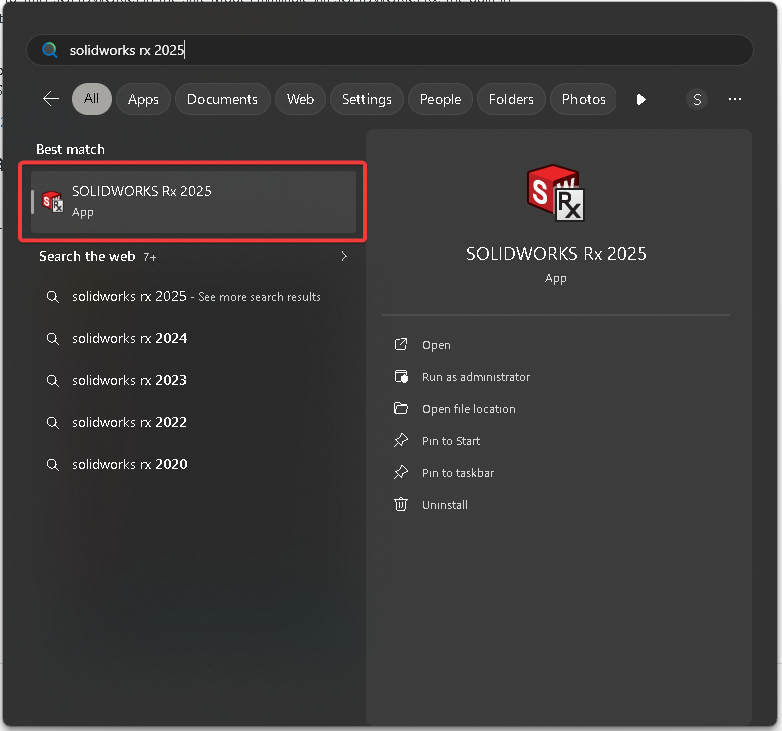Click magnifier icon beside solidworks rx 2022
The image size is (782, 731).
[x=52, y=423]
